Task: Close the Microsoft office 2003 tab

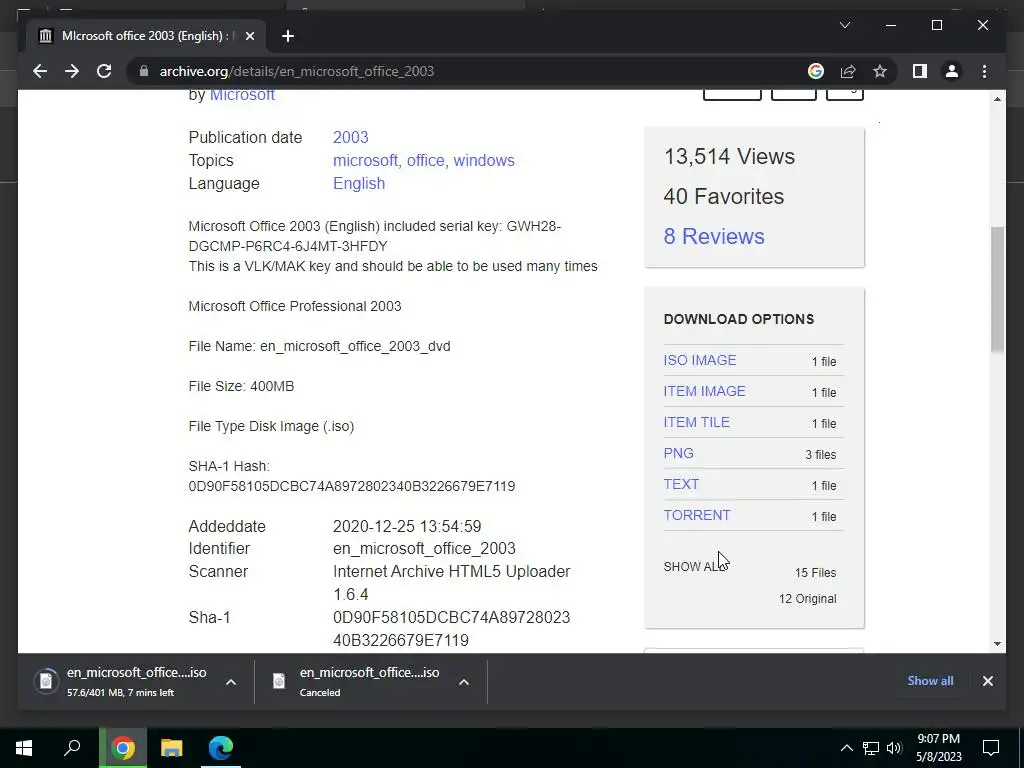Action: [249, 36]
